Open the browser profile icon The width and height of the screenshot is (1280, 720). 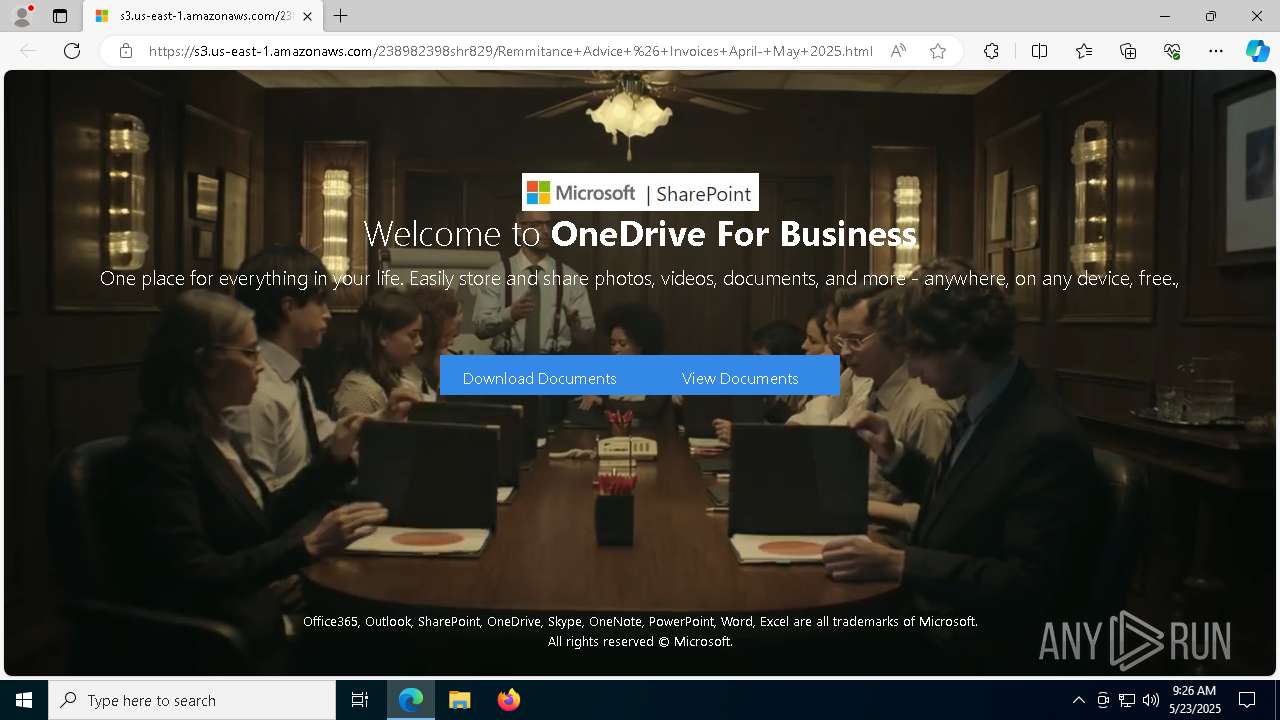click(x=22, y=16)
